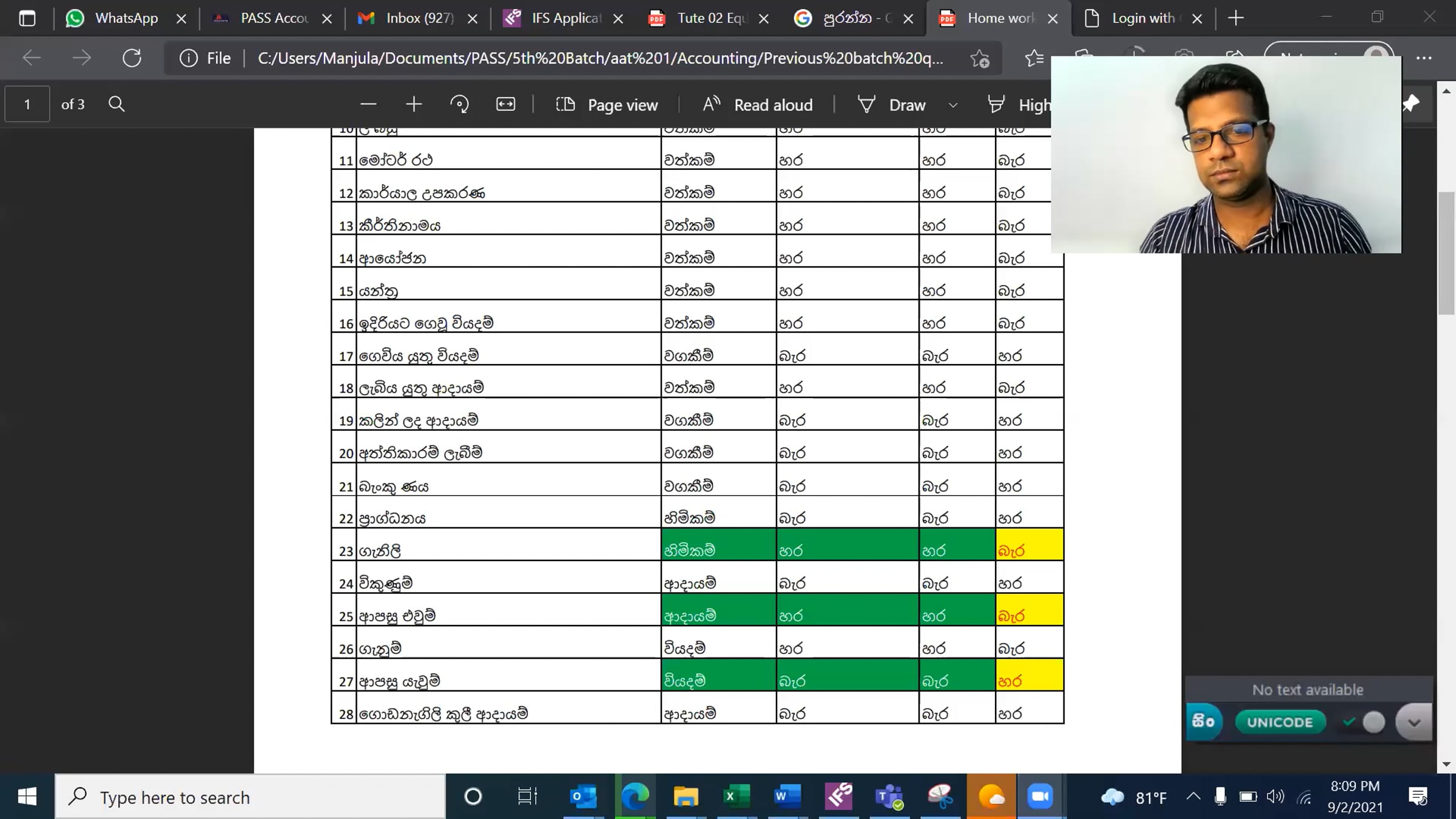Click the page number input field
Screen dimensions: 1456x819
[27, 104]
